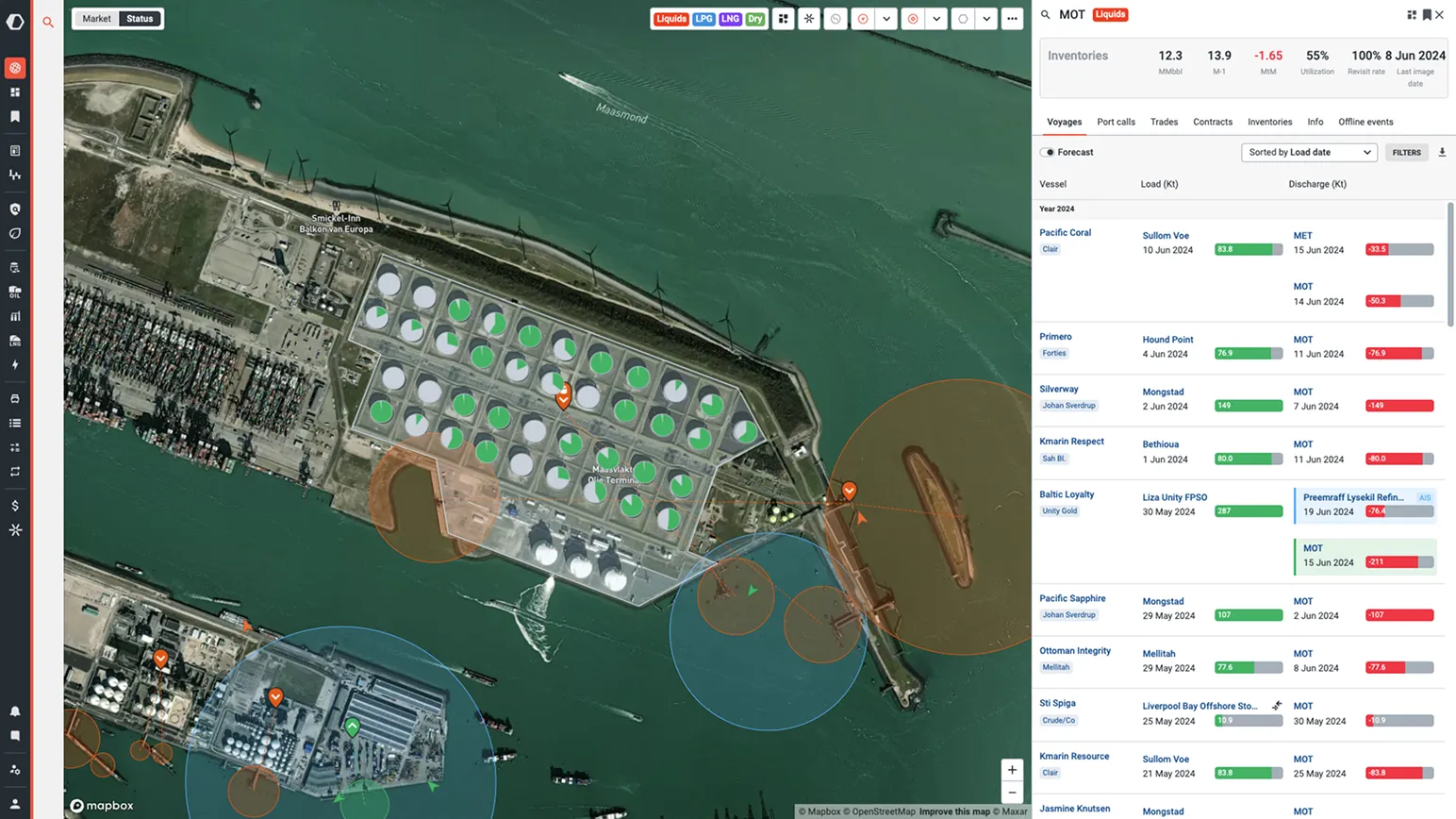Download the voyages list via download icon
1456x819 pixels.
click(x=1442, y=152)
